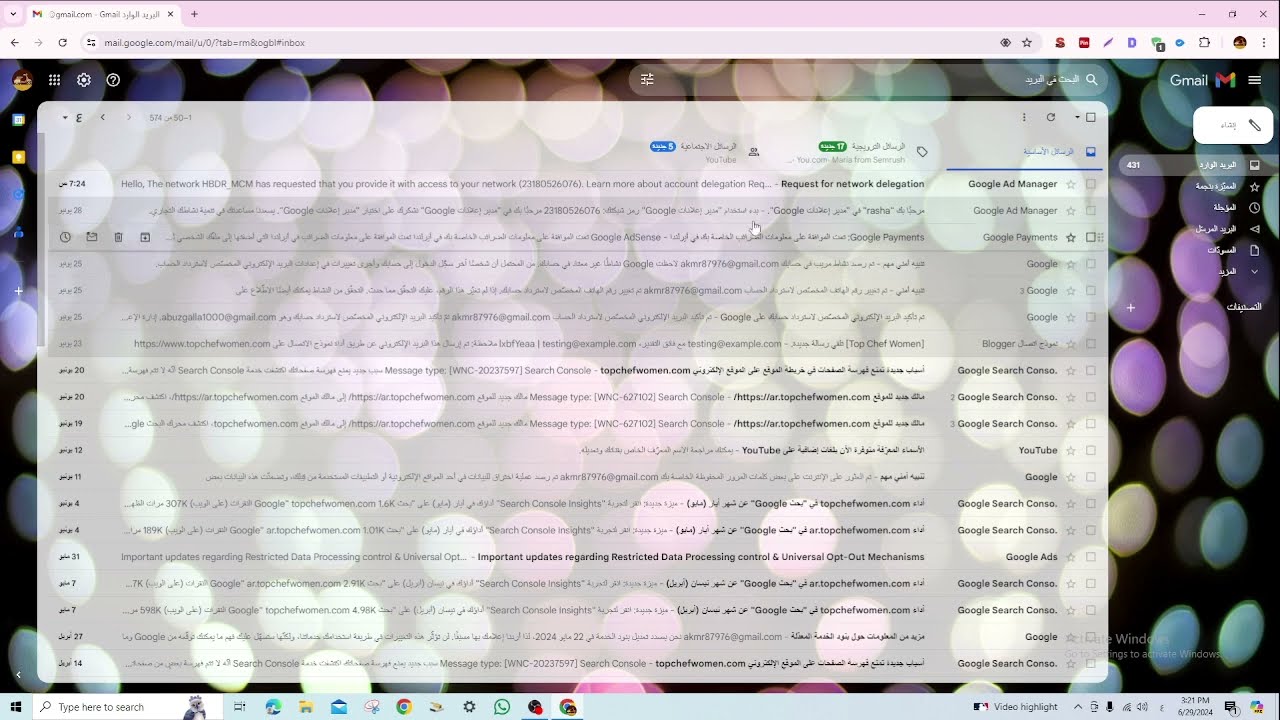Click the إنشاء (Compose) button
The width and height of the screenshot is (1280, 720).
(x=1233, y=125)
